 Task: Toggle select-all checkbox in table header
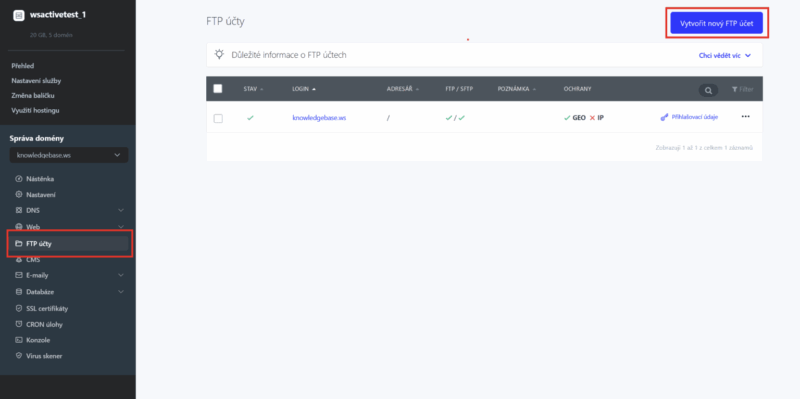218,89
